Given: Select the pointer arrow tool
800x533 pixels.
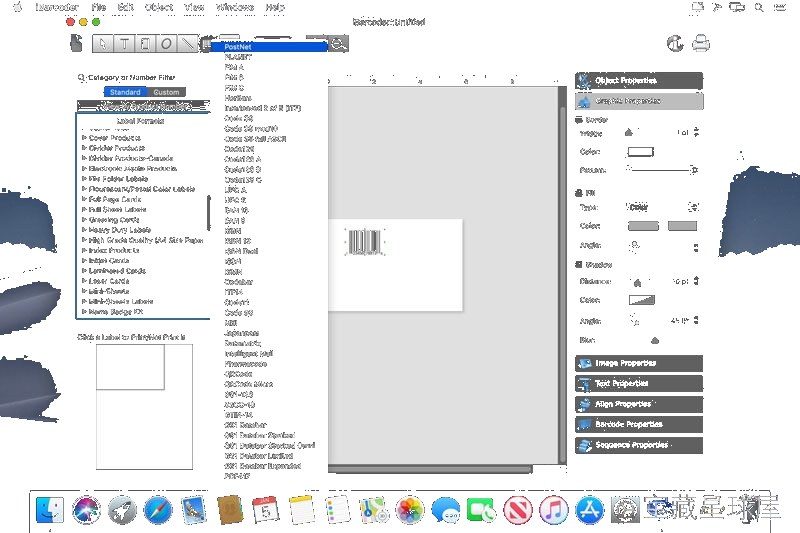Looking at the screenshot, I should (x=103, y=44).
